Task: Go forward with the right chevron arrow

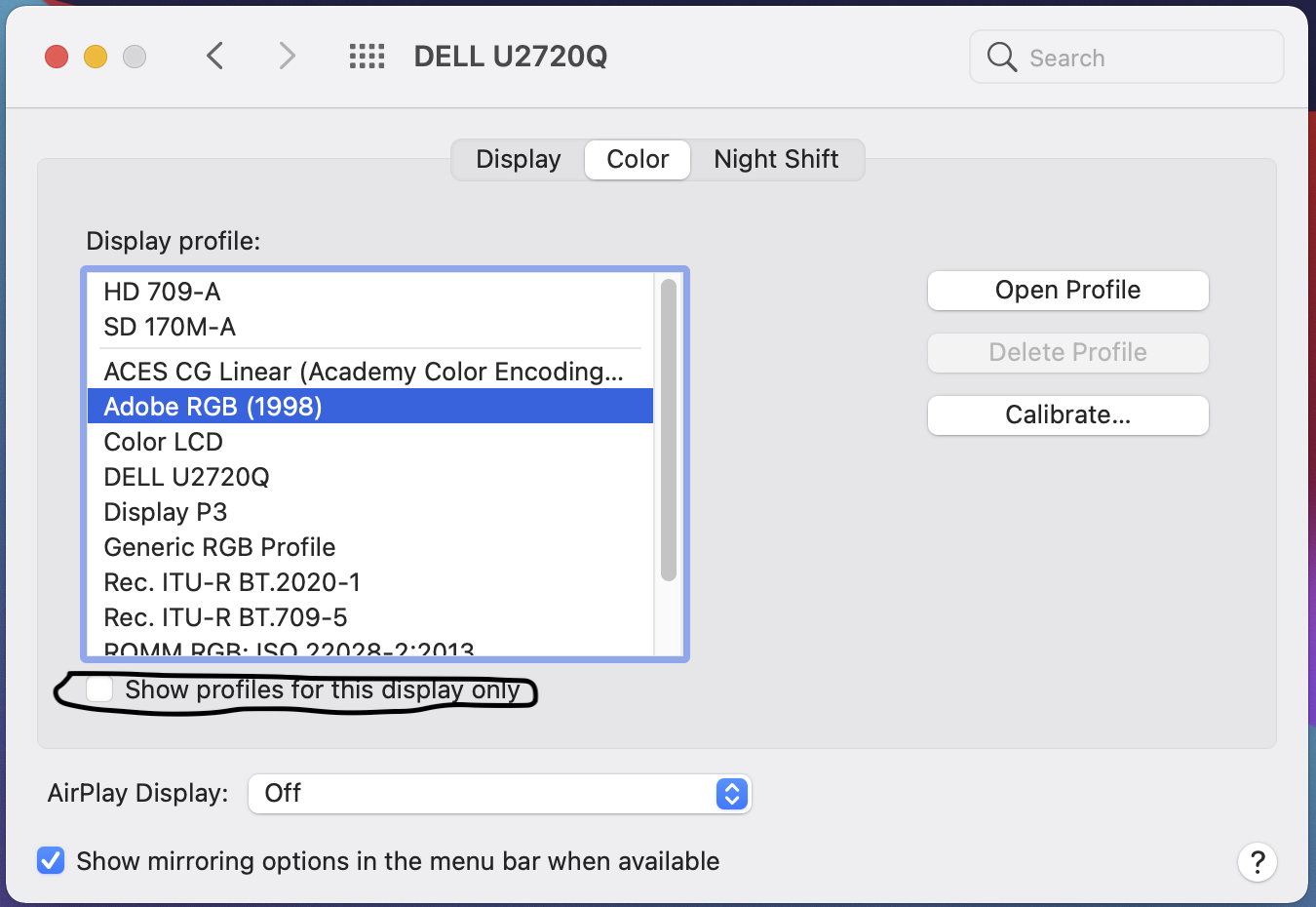Action: [x=287, y=56]
